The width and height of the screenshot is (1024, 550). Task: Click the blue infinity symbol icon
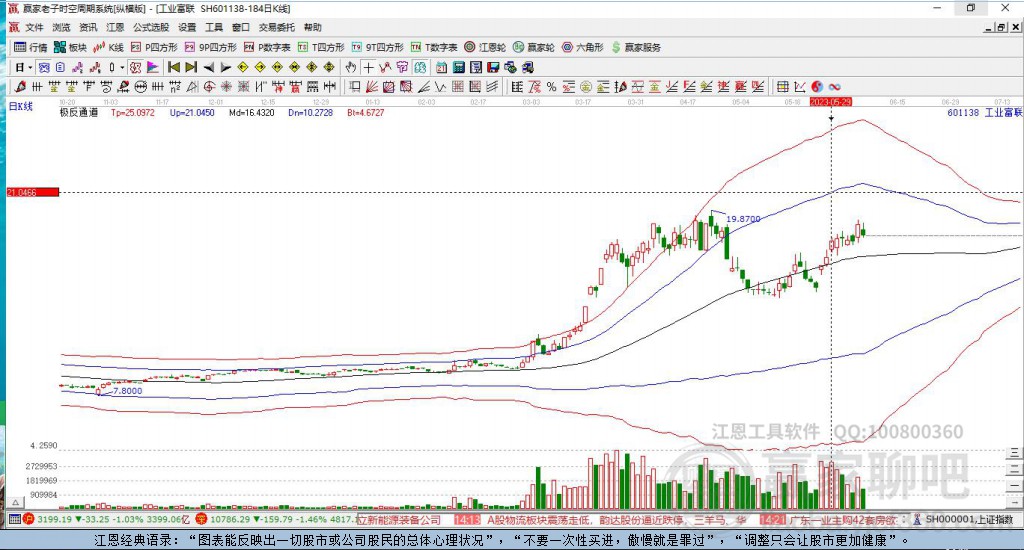point(834,86)
